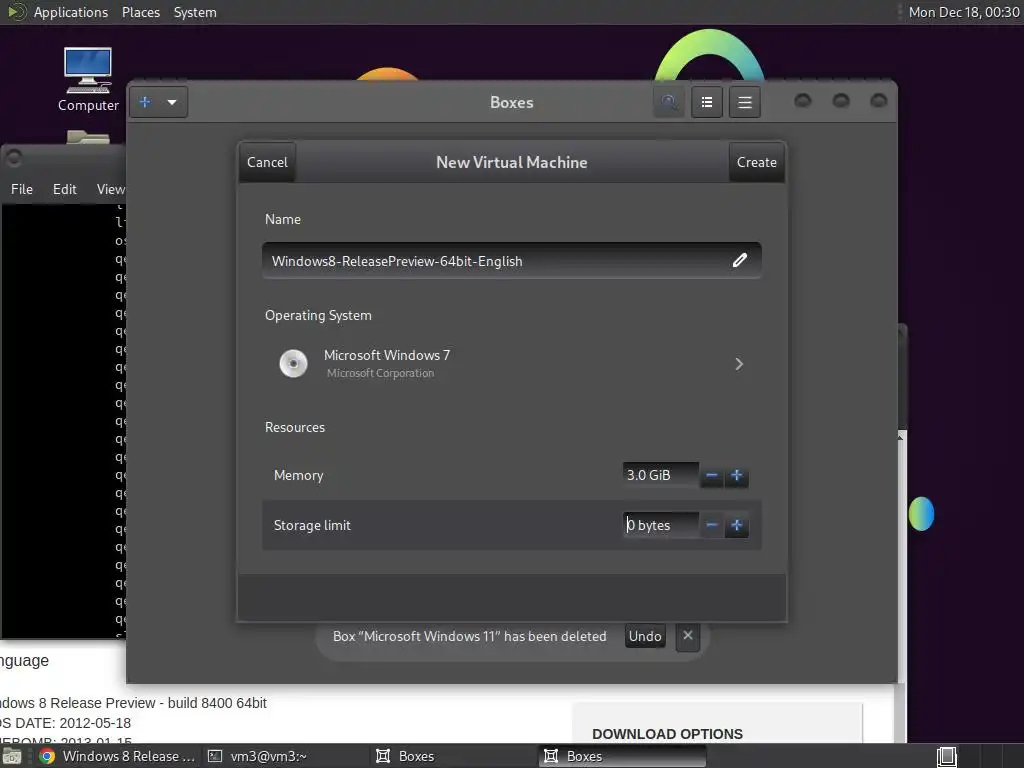Click the disc icon for Microsoft Windows 7
This screenshot has height=768, width=1024.
pos(293,363)
